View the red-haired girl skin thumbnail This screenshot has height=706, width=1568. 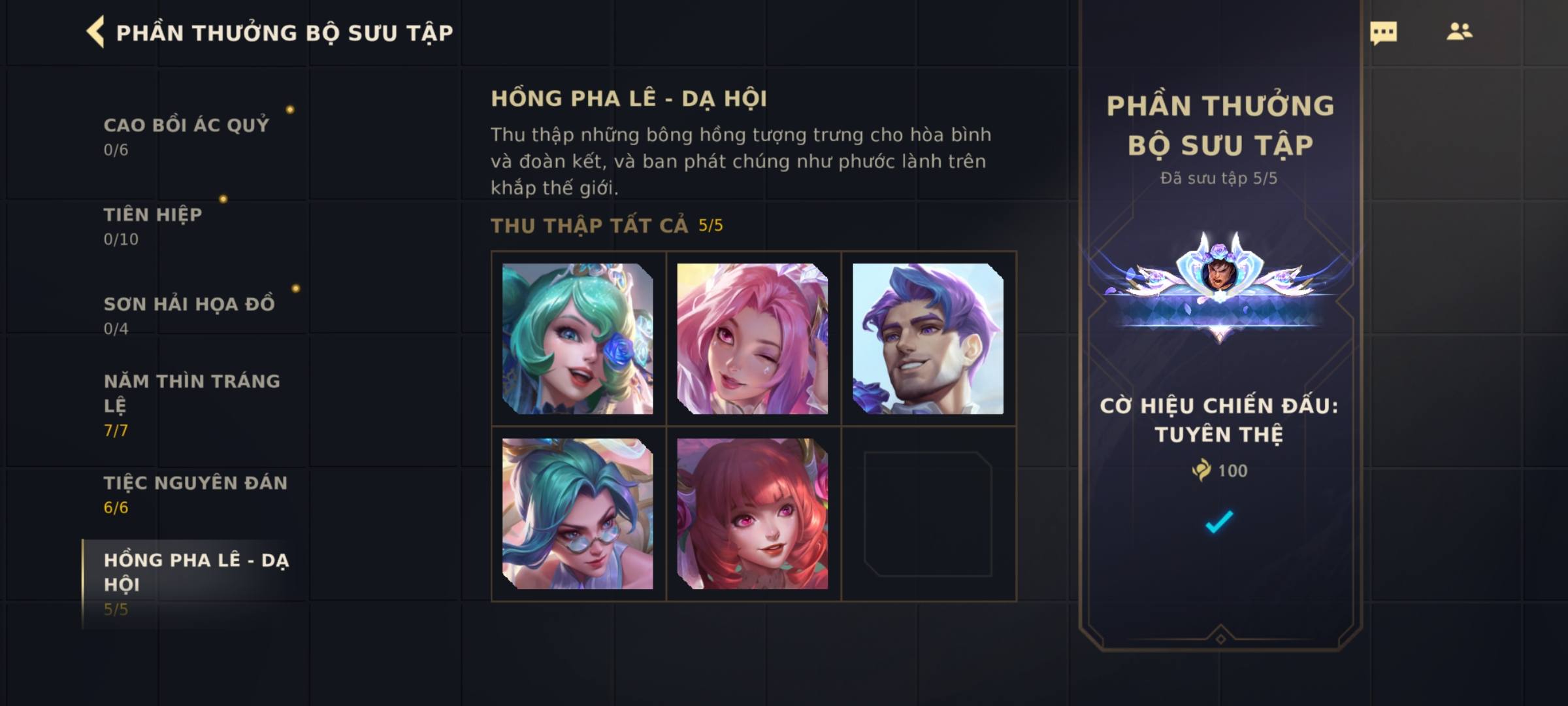[753, 514]
